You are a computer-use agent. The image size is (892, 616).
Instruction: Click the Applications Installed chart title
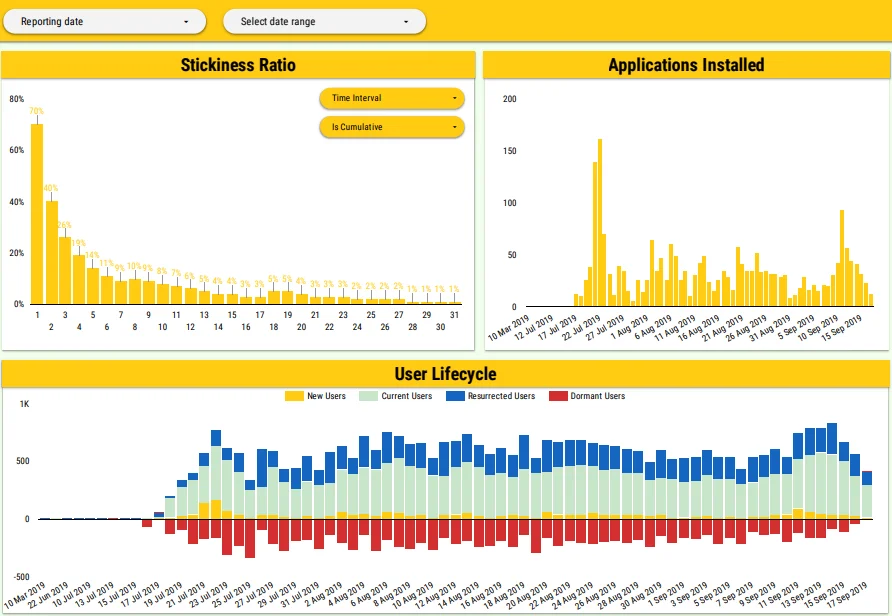(686, 65)
